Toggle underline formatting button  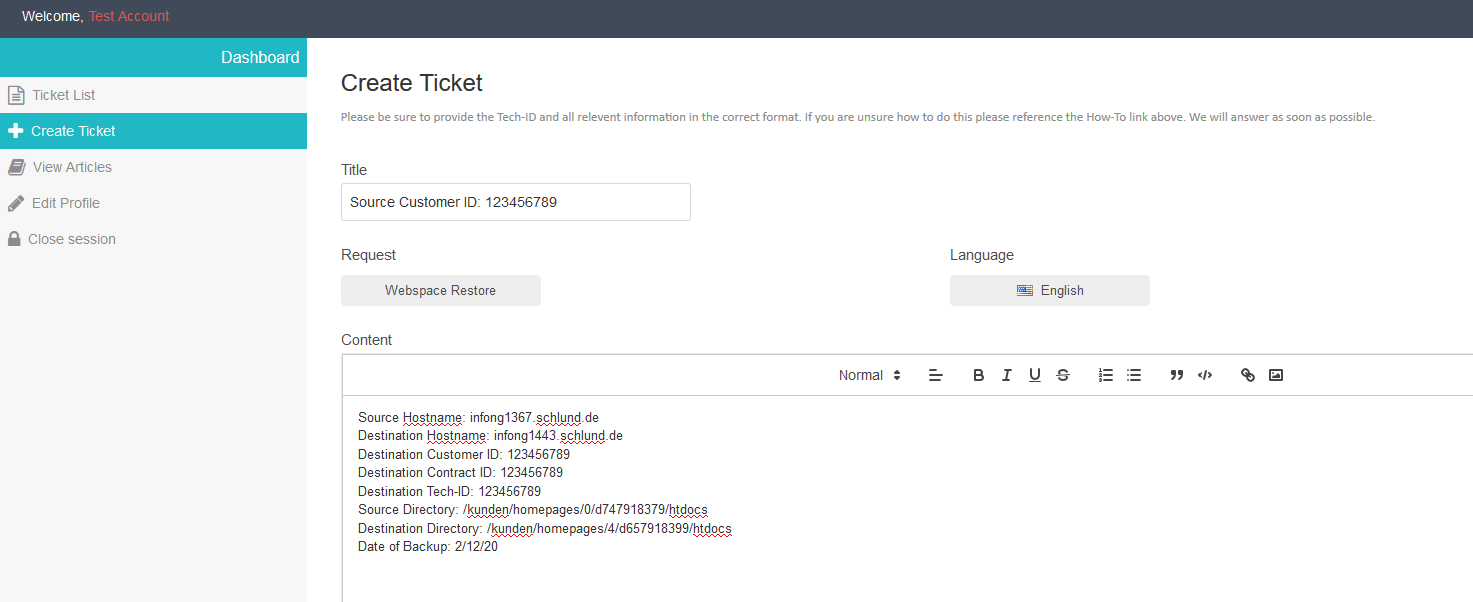1035,375
